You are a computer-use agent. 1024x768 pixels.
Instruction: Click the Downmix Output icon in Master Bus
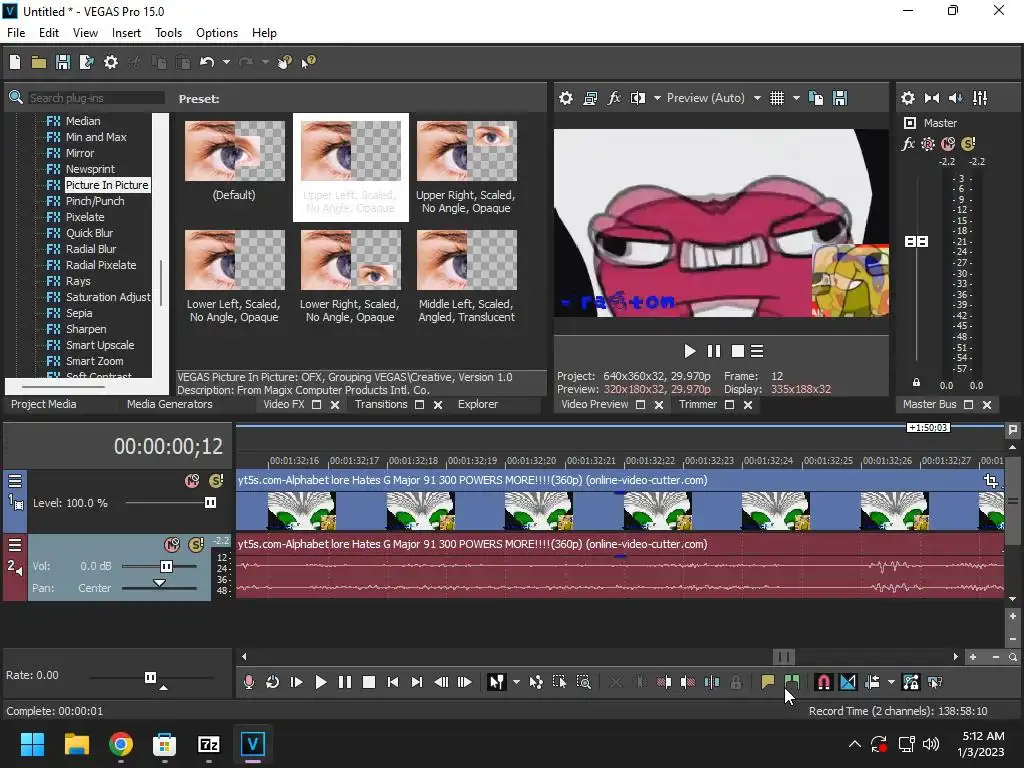pos(932,98)
